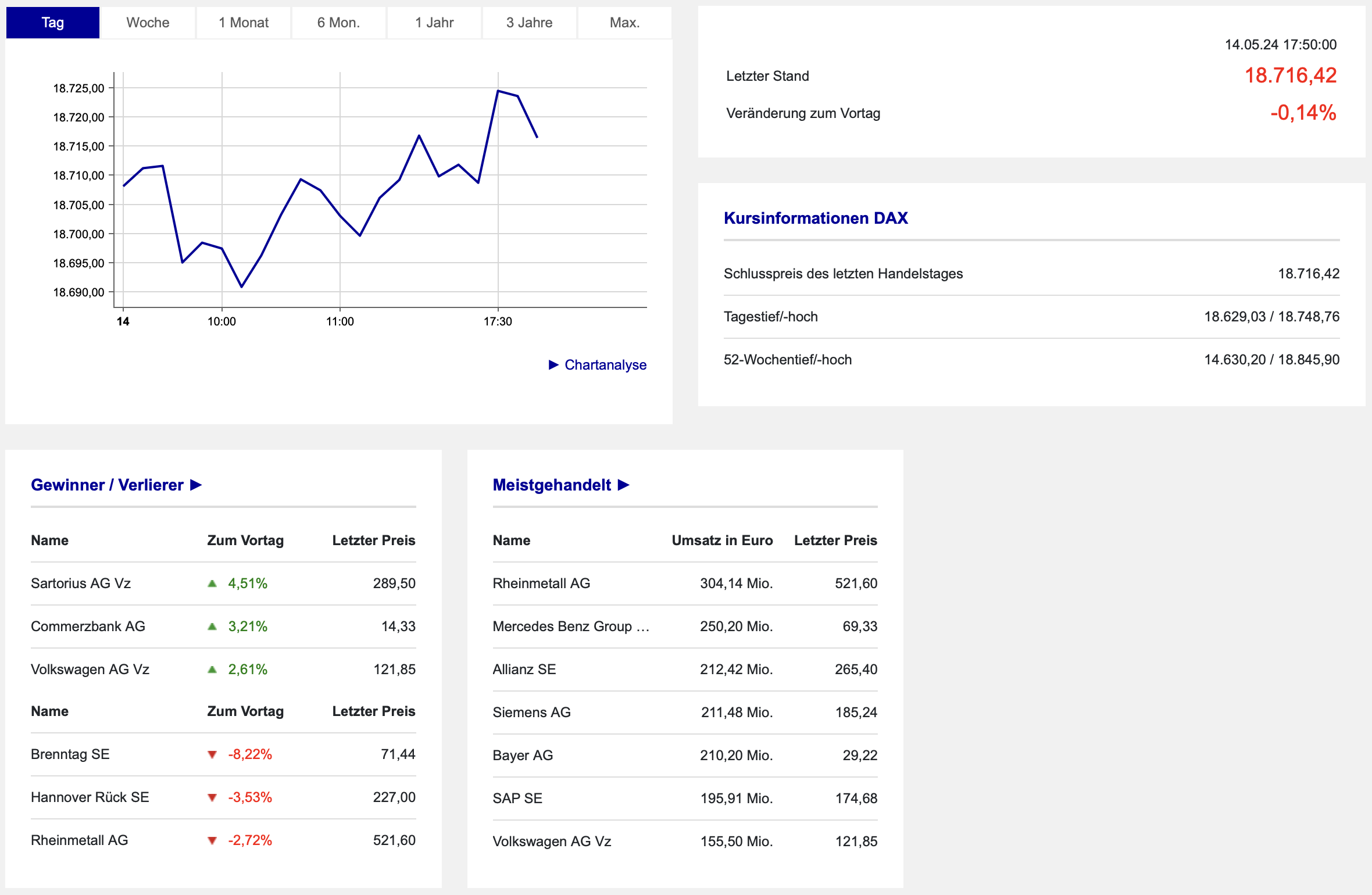
Task: Click Volkswagen AG Vz green gain arrow
Action: [x=212, y=670]
